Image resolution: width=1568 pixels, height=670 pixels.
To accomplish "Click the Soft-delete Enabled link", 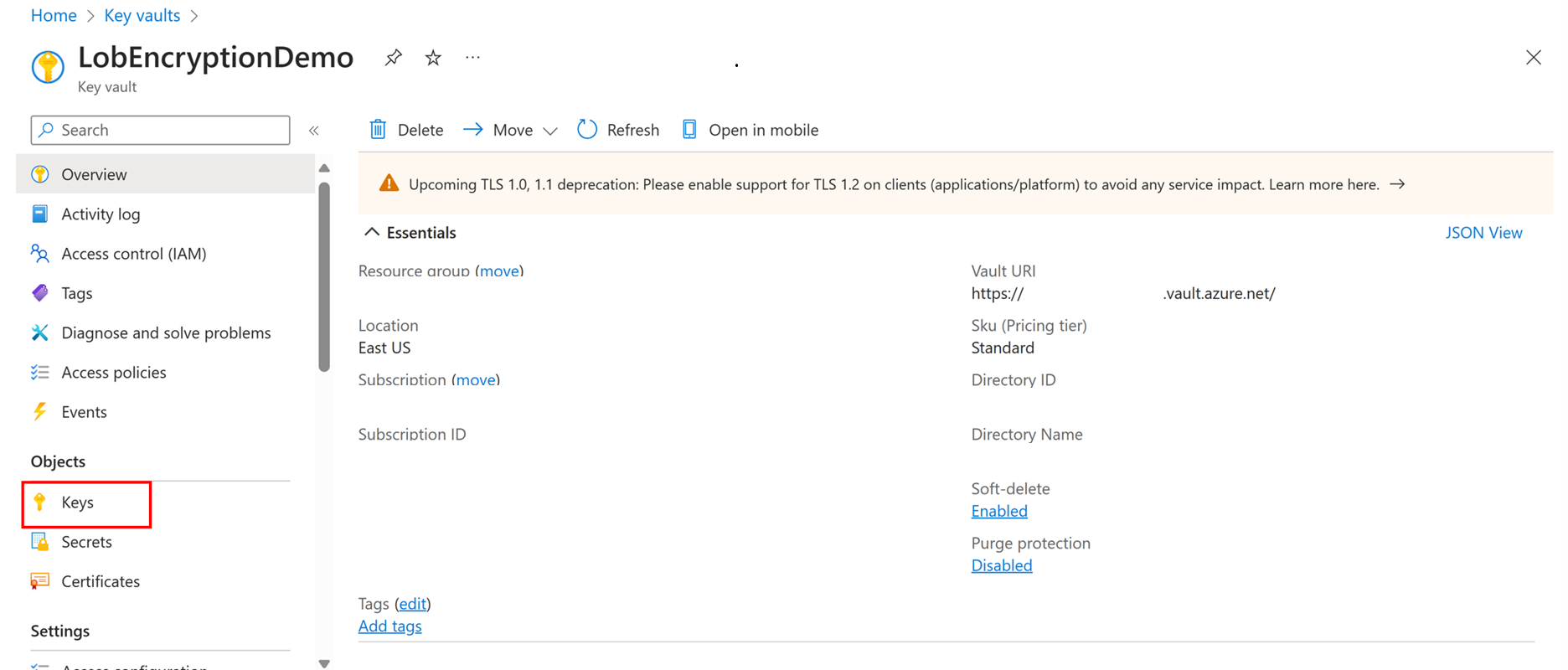I will (998, 511).
